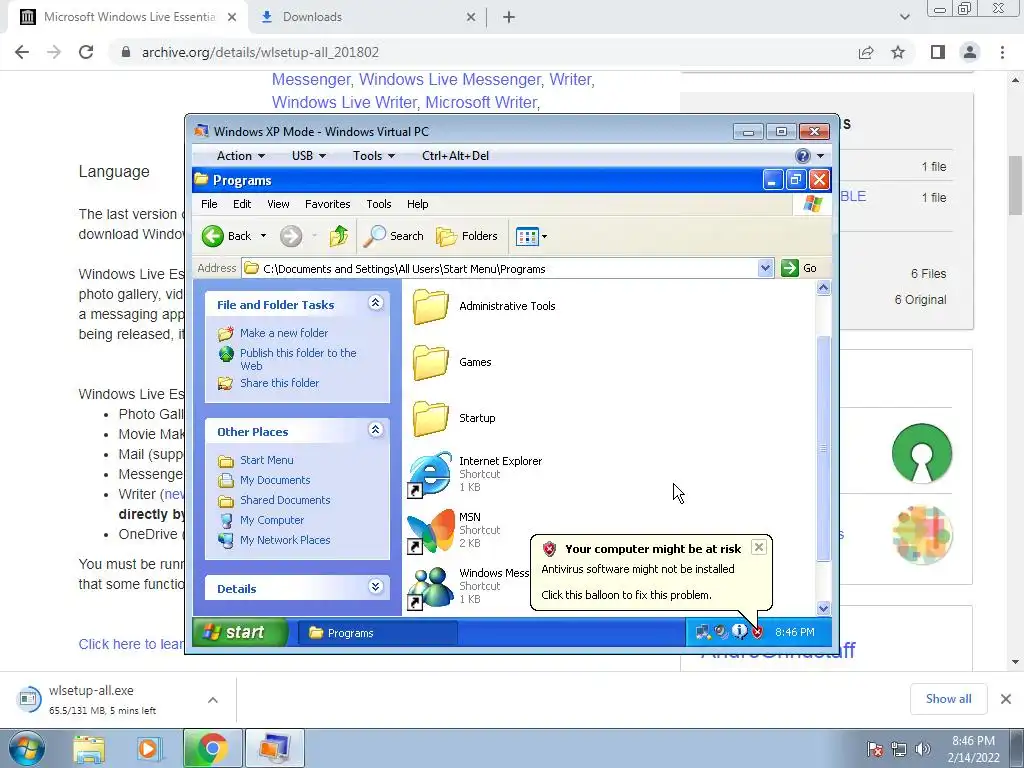
Task: Open the Views dropdown arrow
Action: pyautogui.click(x=545, y=236)
